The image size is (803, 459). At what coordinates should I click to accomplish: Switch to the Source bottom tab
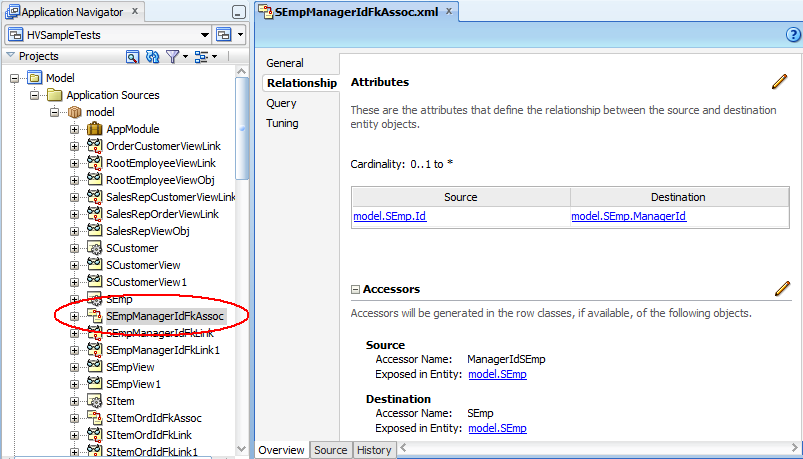coord(330,450)
